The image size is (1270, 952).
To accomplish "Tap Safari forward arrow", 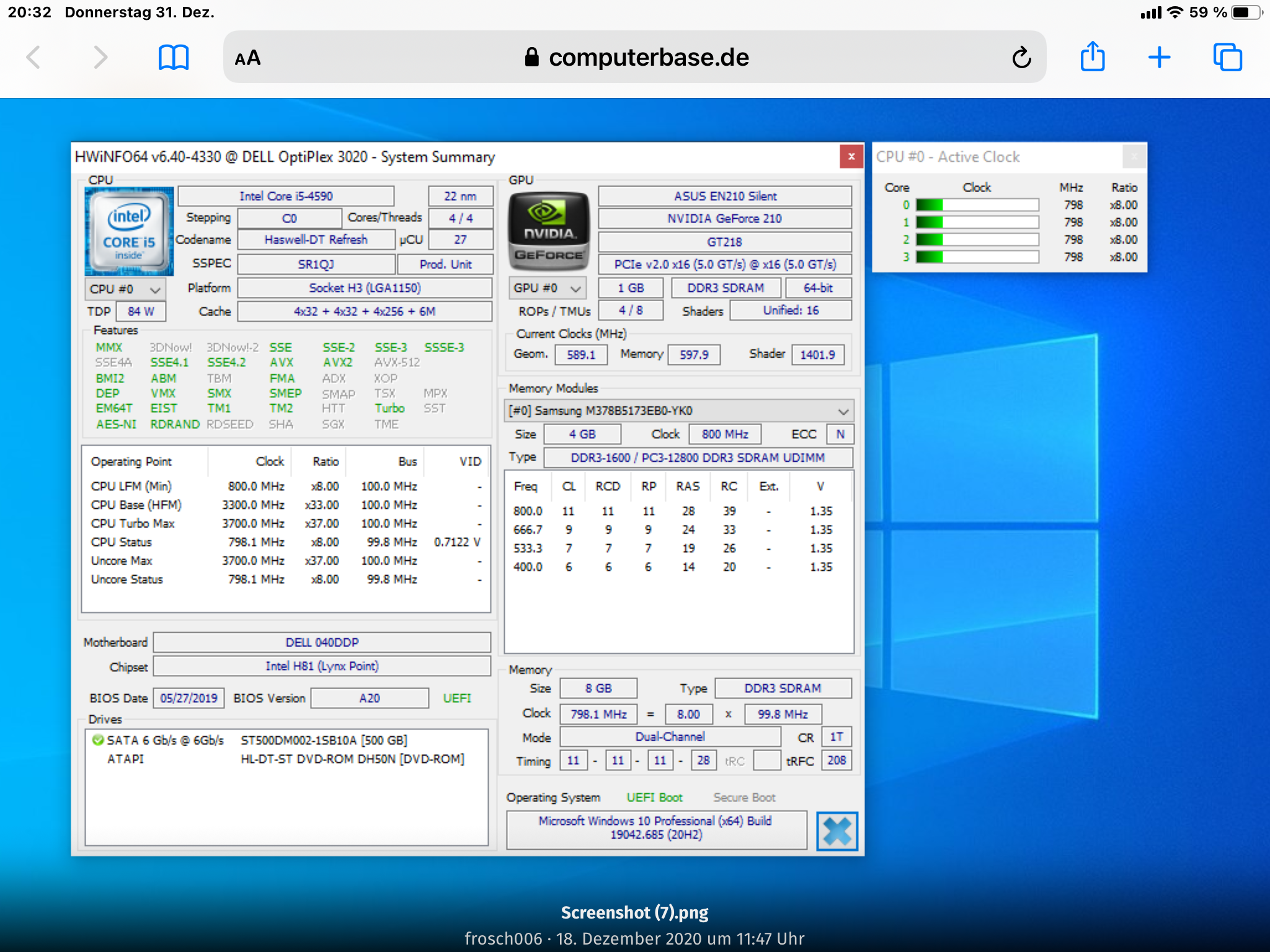I will tap(100, 58).
